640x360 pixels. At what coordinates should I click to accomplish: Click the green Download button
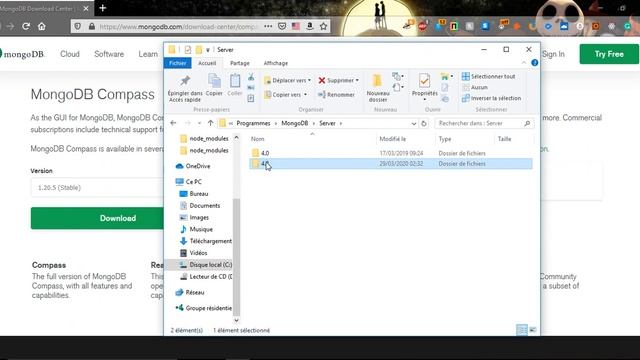pos(97,218)
